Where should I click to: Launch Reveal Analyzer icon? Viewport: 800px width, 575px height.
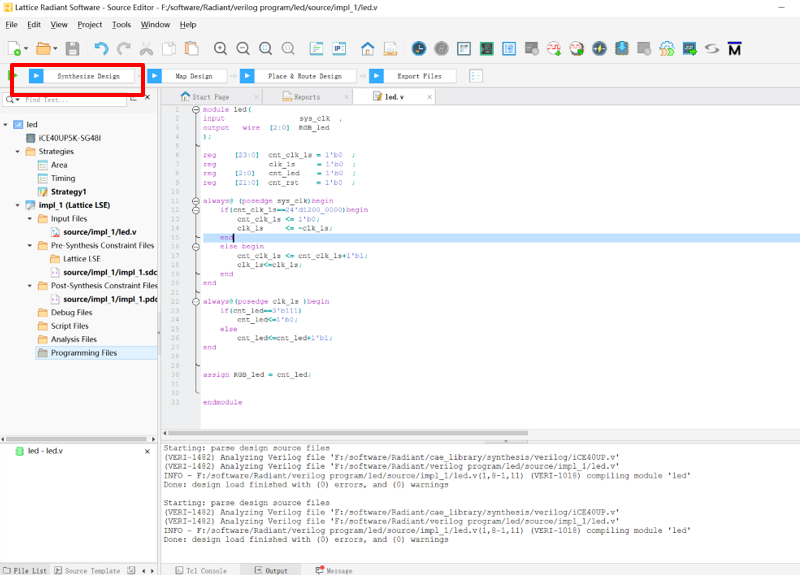577,49
